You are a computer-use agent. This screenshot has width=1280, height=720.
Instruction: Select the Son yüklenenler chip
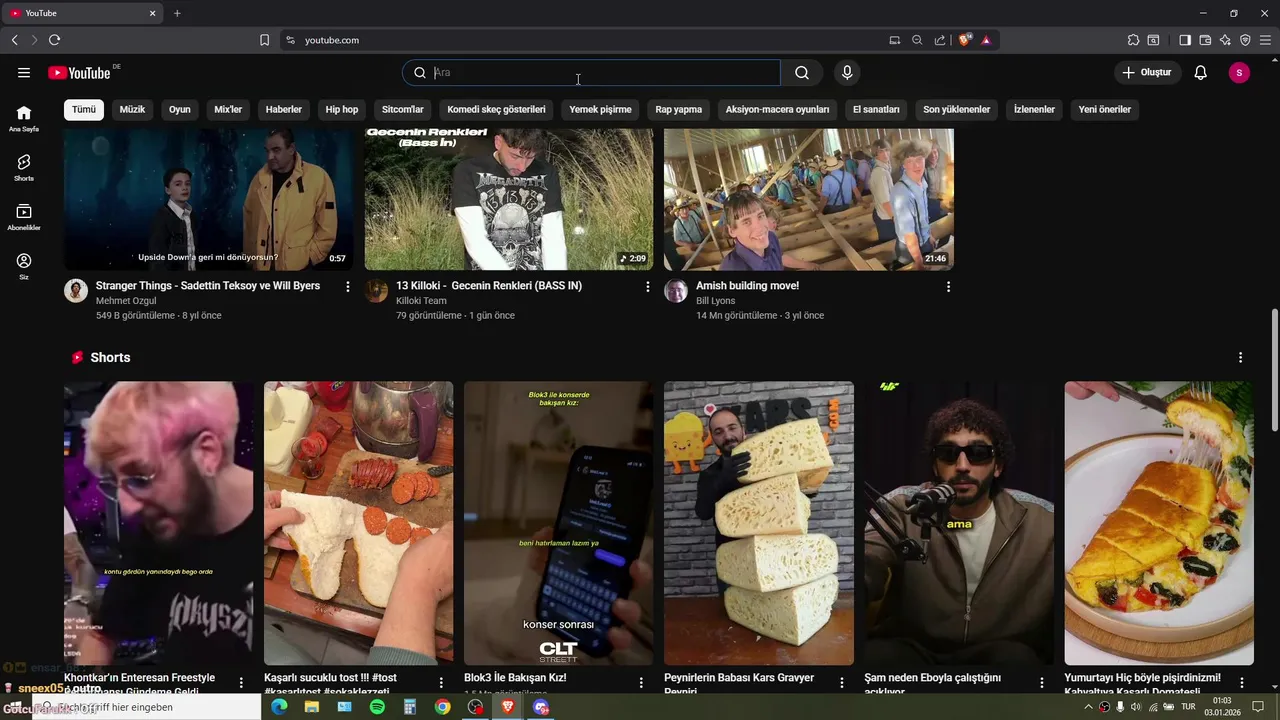[957, 109]
